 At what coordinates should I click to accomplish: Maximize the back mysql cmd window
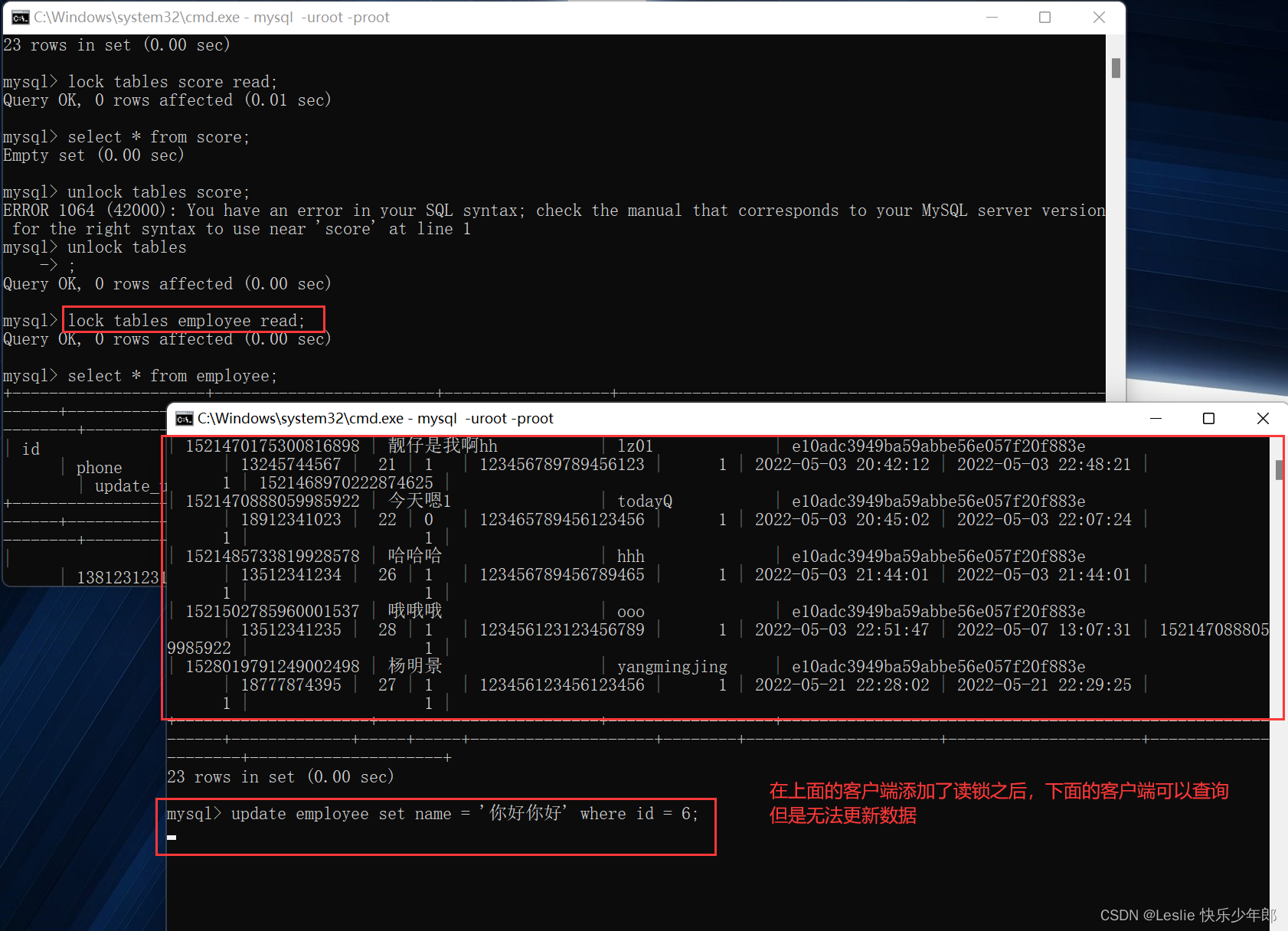[x=1044, y=17]
